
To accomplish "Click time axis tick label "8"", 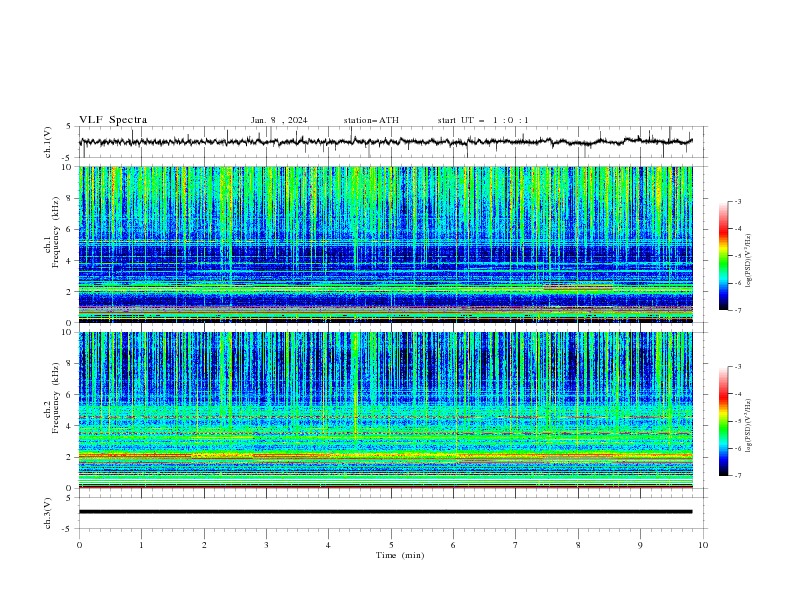I will click(x=578, y=545).
